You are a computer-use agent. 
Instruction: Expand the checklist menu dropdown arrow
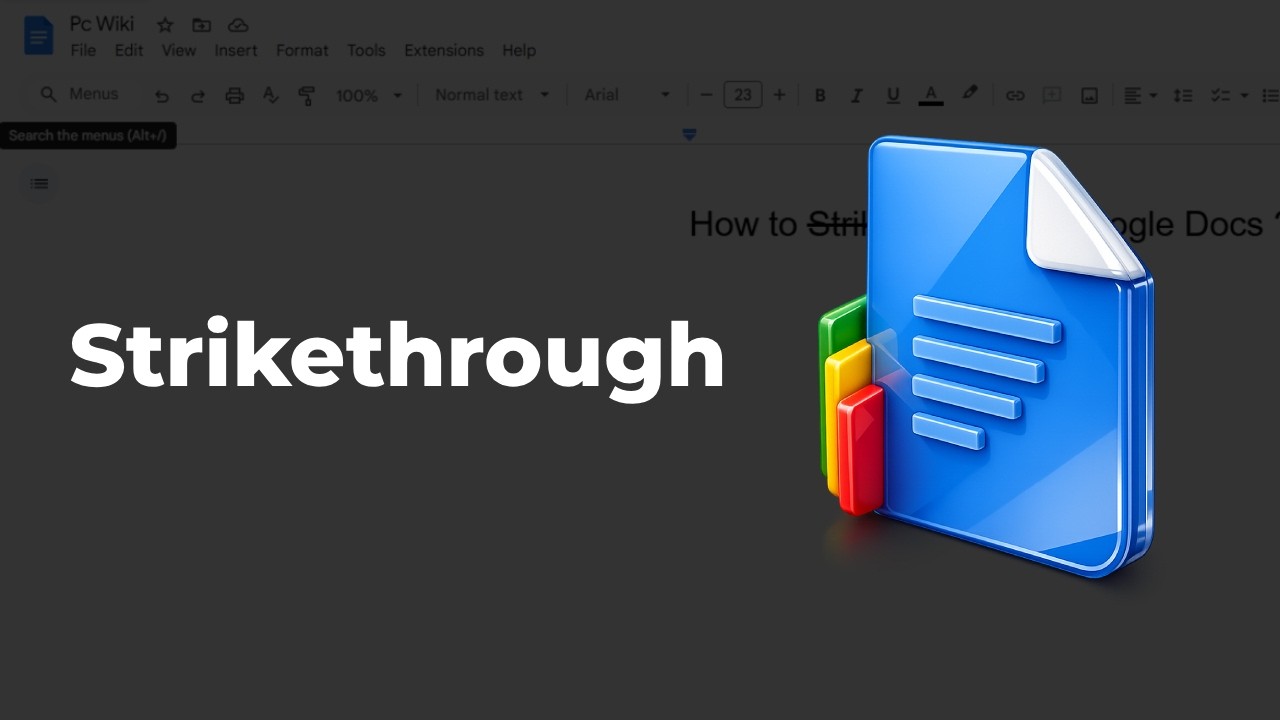click(x=1244, y=95)
